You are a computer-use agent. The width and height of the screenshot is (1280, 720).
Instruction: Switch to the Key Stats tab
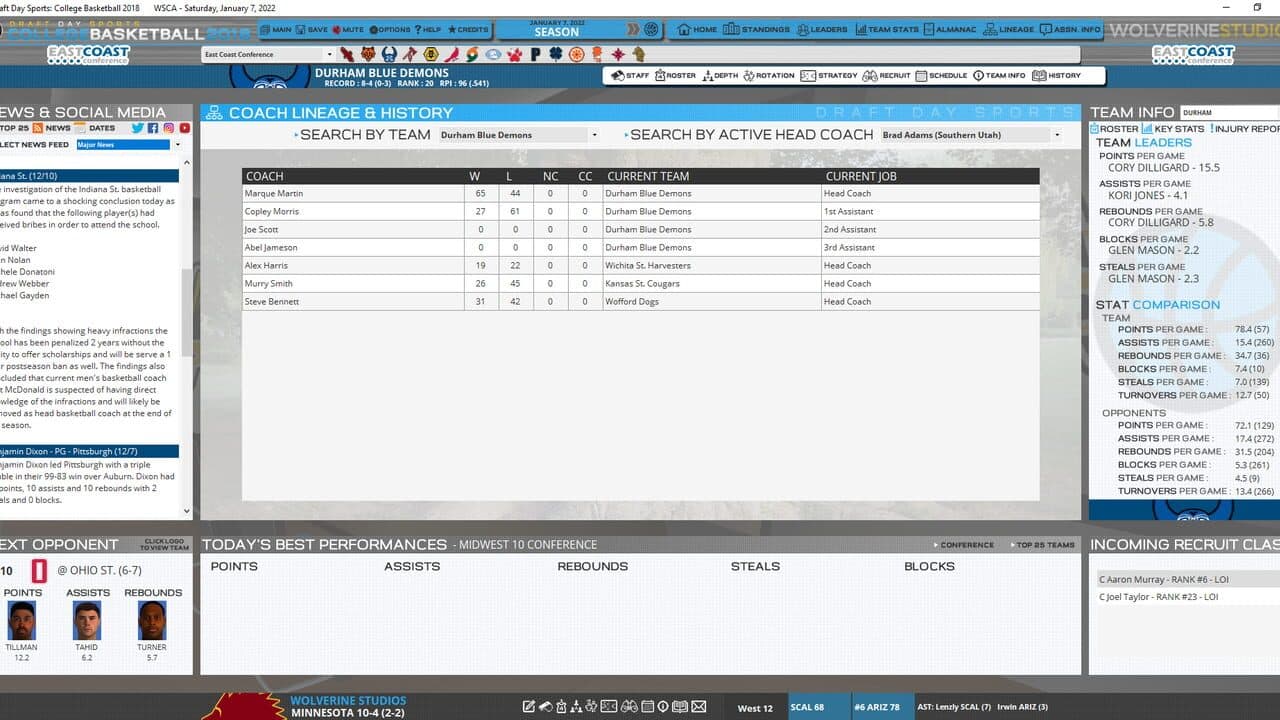click(1174, 129)
